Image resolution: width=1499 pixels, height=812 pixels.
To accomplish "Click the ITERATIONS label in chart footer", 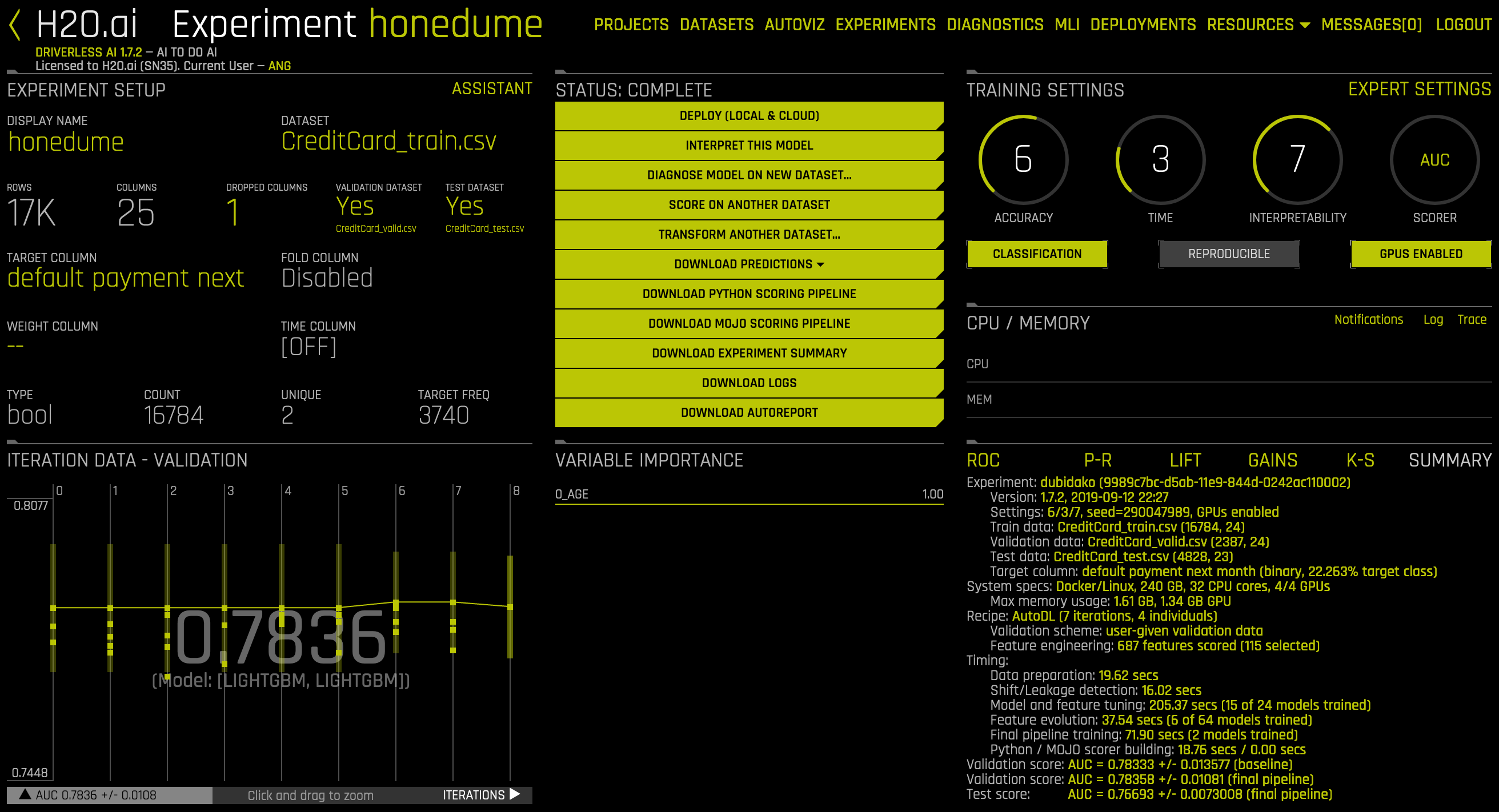I will [474, 794].
